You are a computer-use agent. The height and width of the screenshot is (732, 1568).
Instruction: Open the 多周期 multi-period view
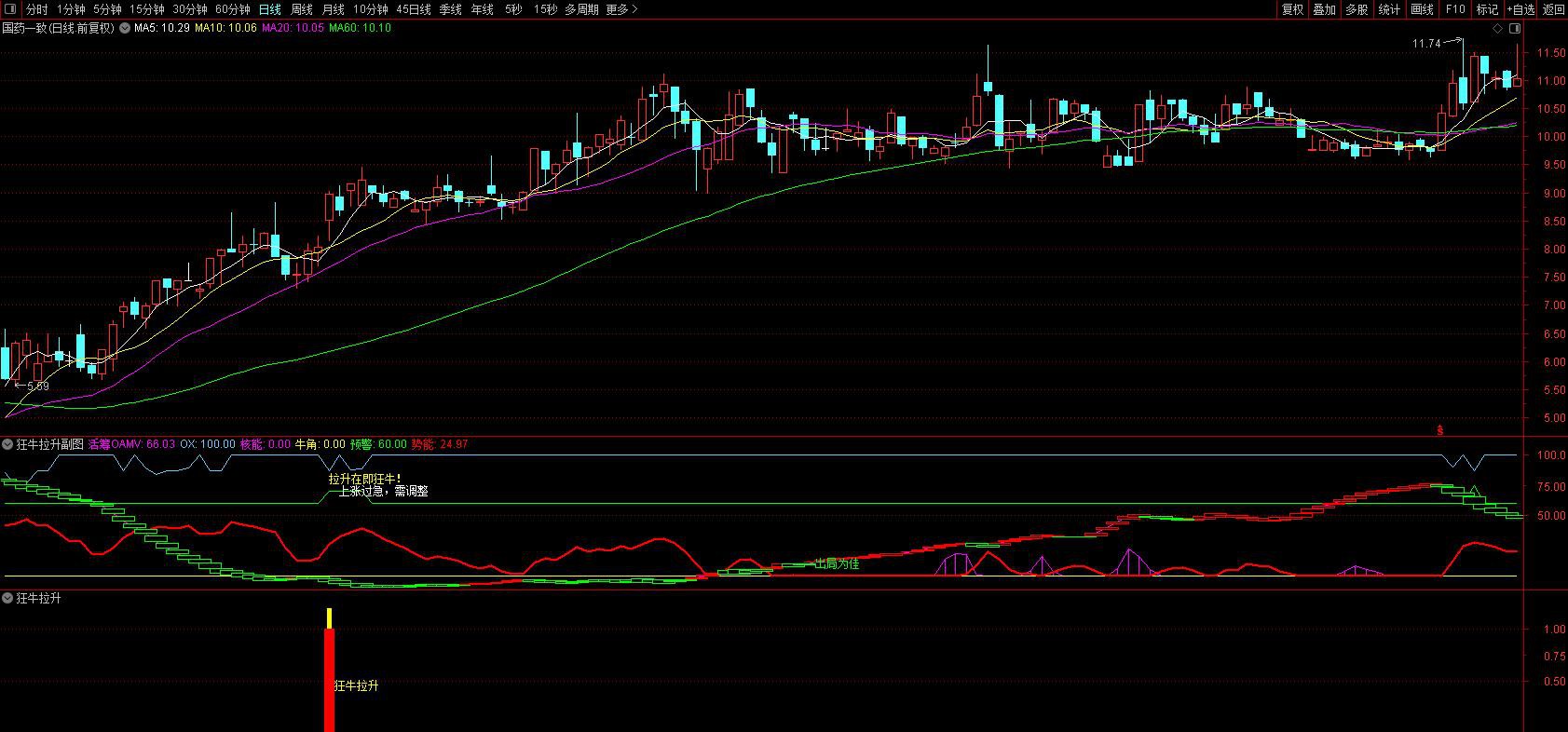click(581, 9)
